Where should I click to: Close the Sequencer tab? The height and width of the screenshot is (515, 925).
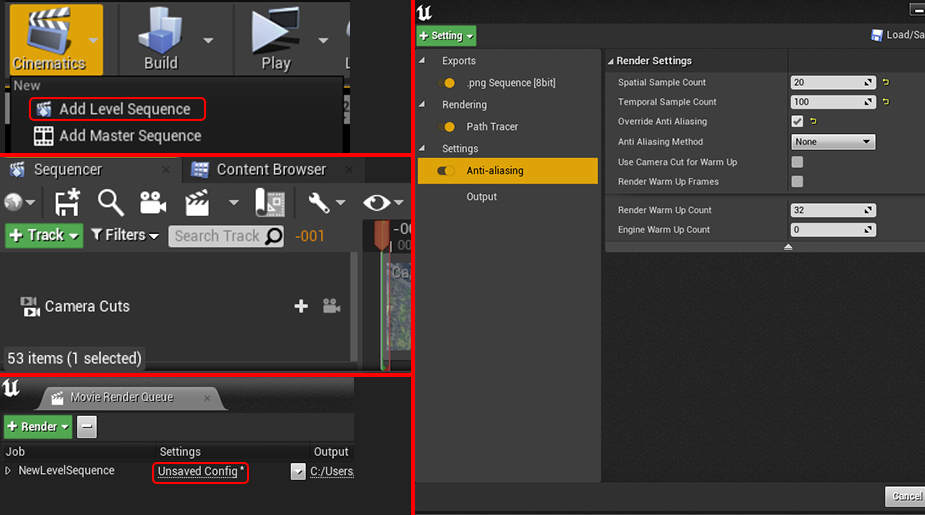(x=166, y=170)
